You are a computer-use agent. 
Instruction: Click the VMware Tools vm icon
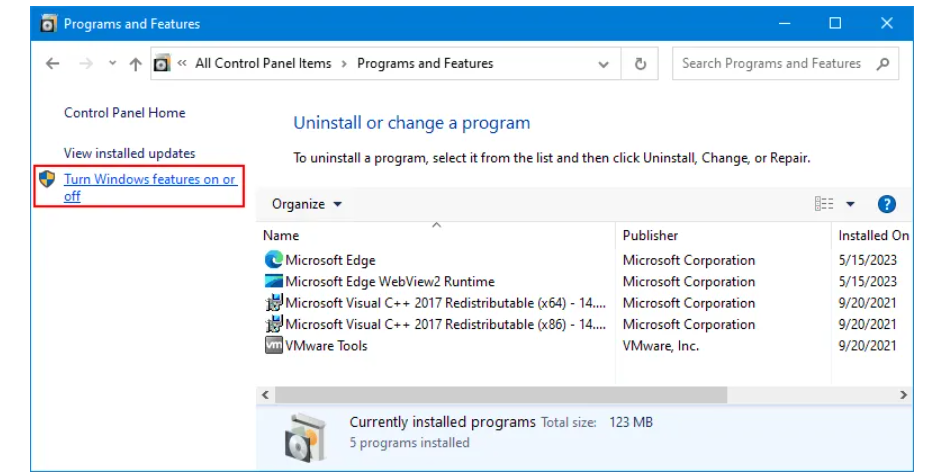point(274,345)
